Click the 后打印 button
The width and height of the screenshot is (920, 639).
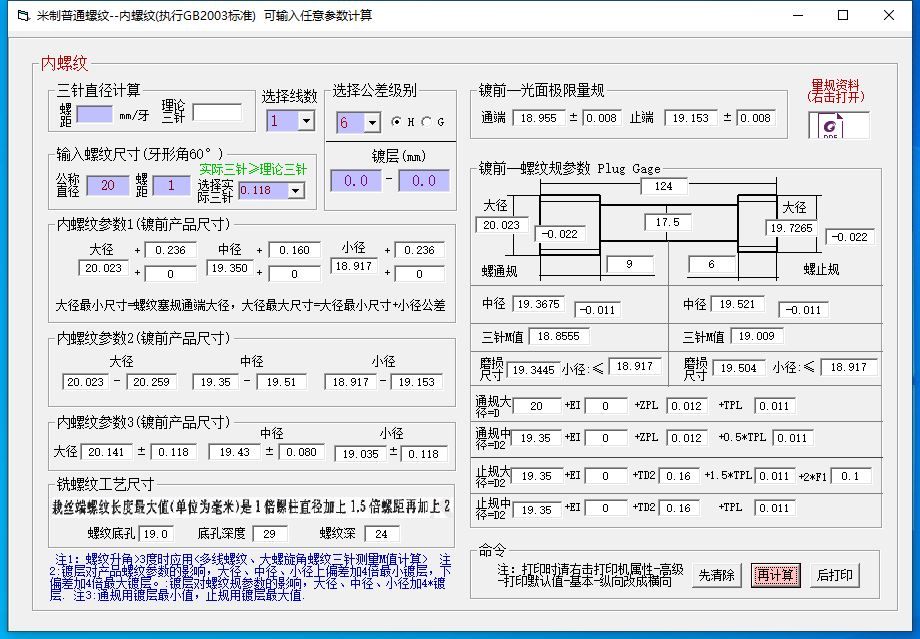pos(834,575)
